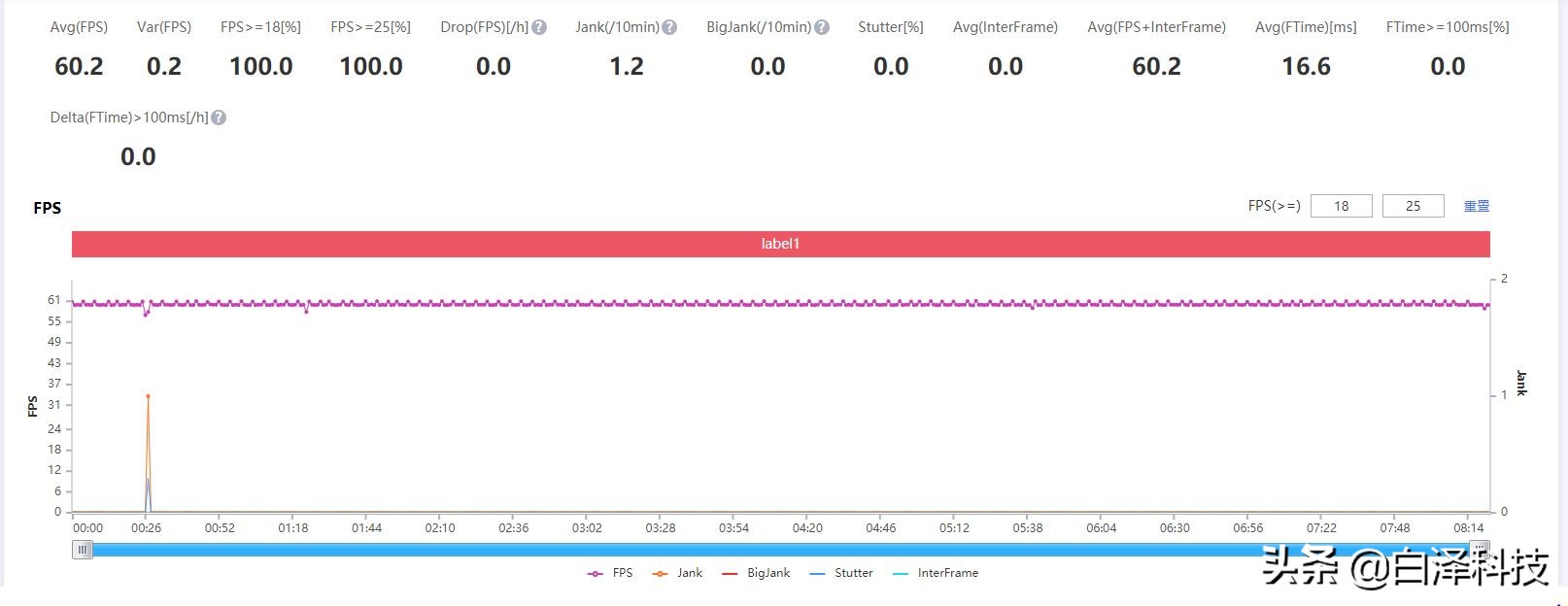Click the 00:26 time axis label
The height and width of the screenshot is (606, 1568).
tap(147, 528)
